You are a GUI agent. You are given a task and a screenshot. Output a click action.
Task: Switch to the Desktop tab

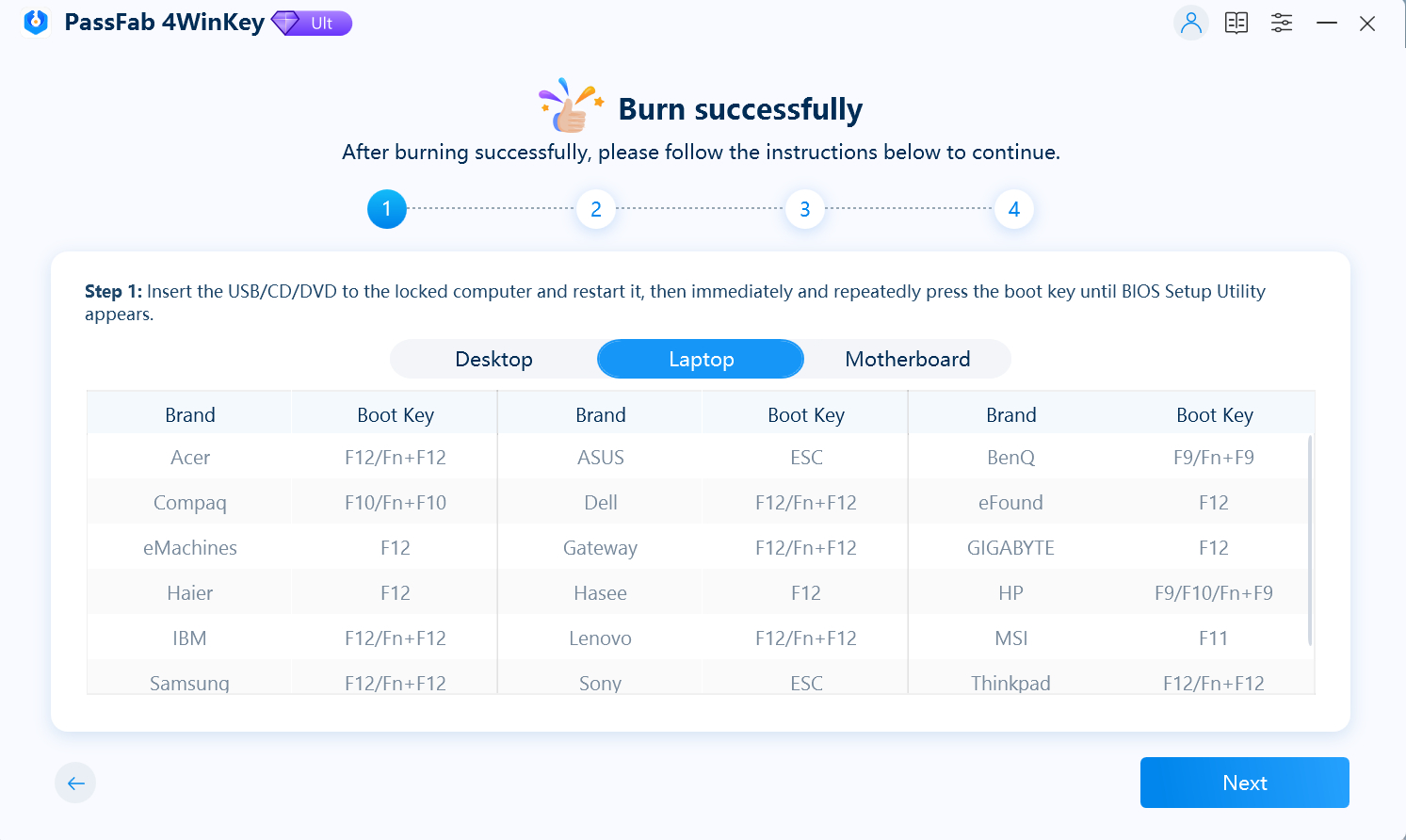493,359
